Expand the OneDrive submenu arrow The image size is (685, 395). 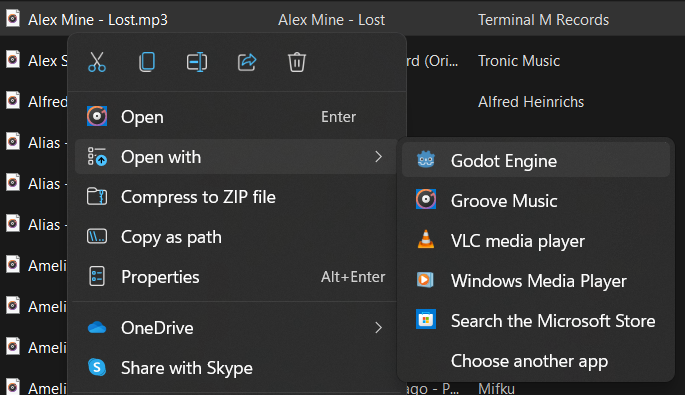coord(378,328)
